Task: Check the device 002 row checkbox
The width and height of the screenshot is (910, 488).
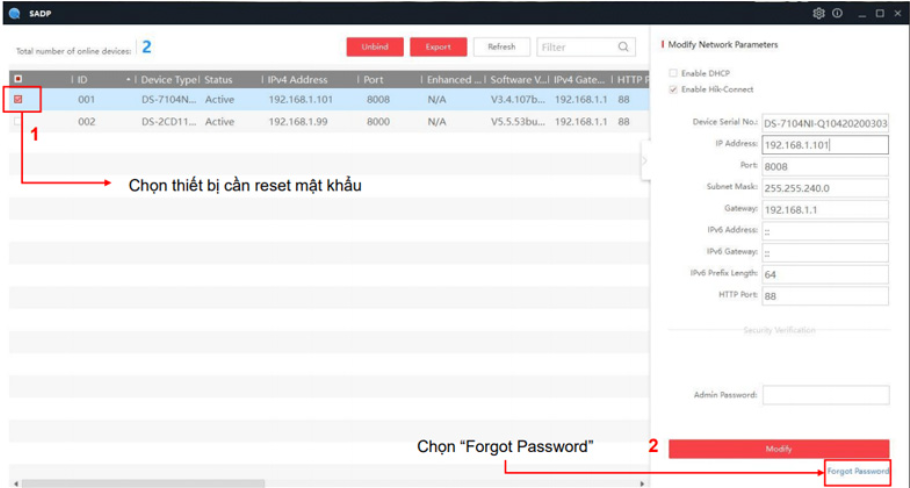Action: (18, 122)
